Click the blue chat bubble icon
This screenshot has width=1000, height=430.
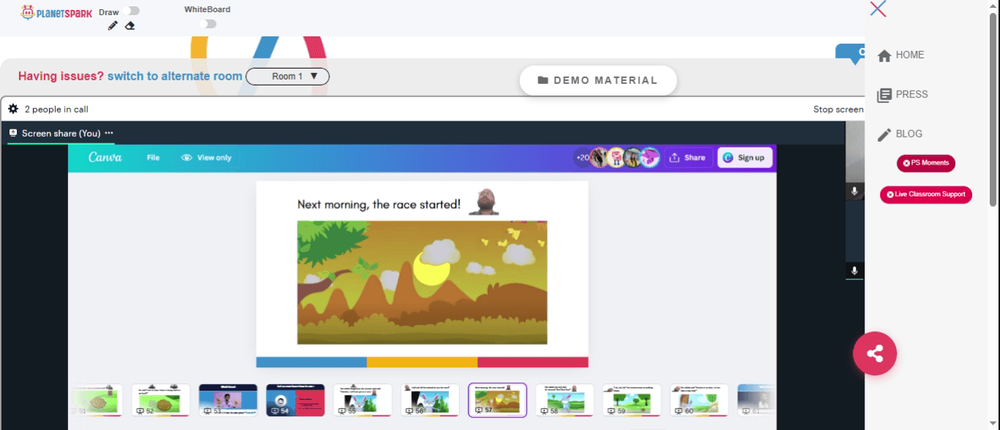click(851, 54)
